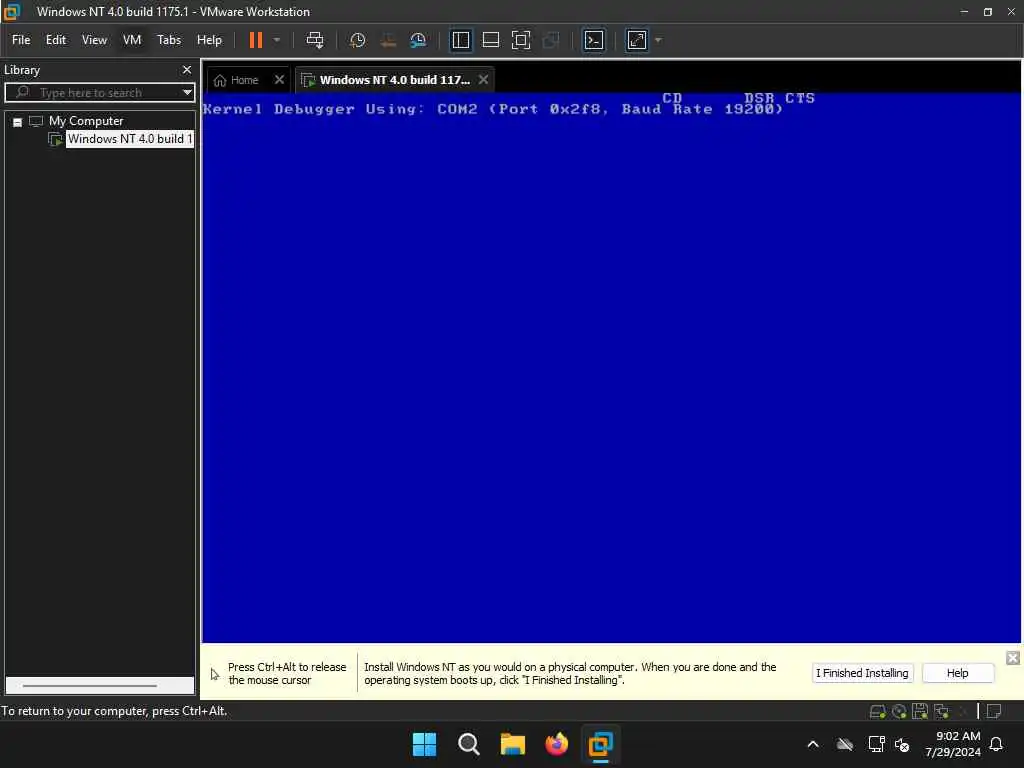The image size is (1024, 768).
Task: Click the floppy drive status icon
Action: [x=920, y=711]
